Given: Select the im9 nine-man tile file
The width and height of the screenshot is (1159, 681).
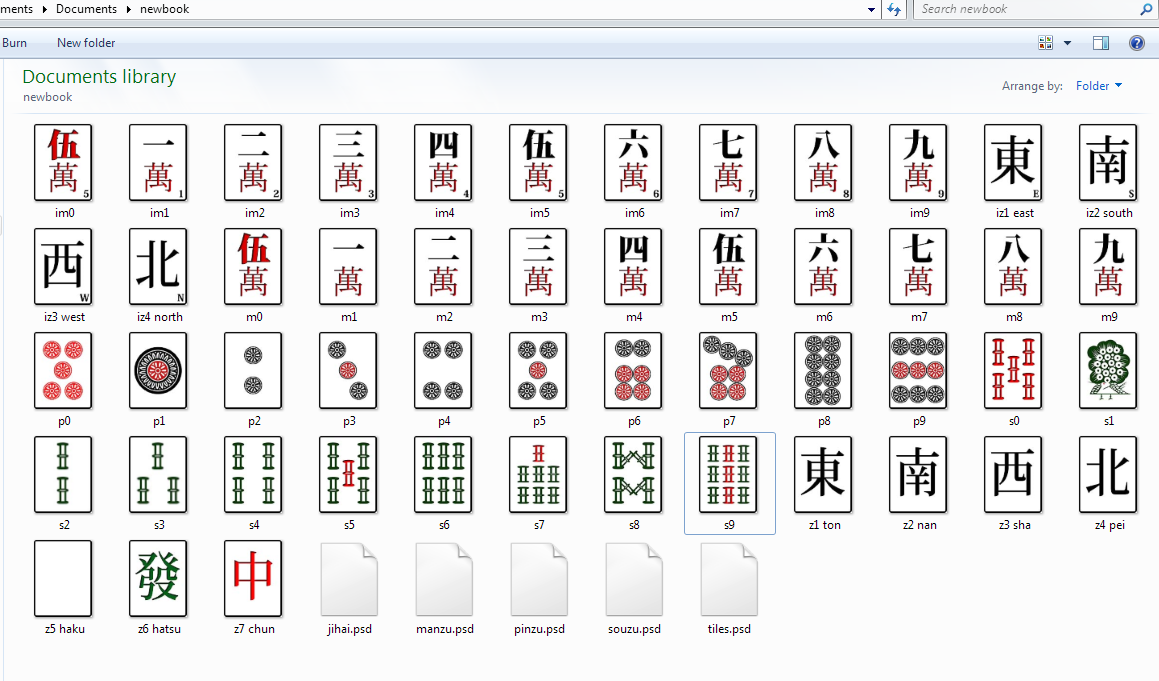Looking at the screenshot, I should click(x=918, y=163).
